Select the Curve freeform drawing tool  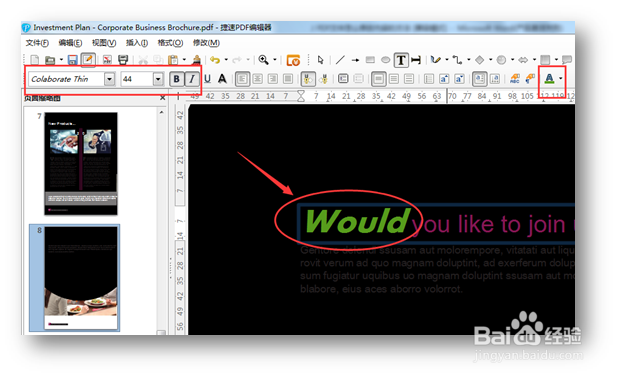pos(435,60)
